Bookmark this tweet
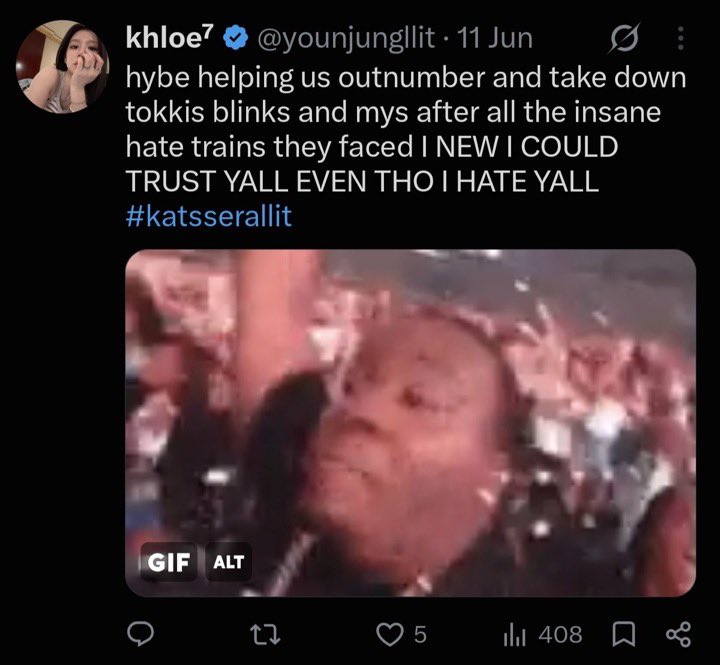Screen dimensions: 720x665 (x=624, y=634)
